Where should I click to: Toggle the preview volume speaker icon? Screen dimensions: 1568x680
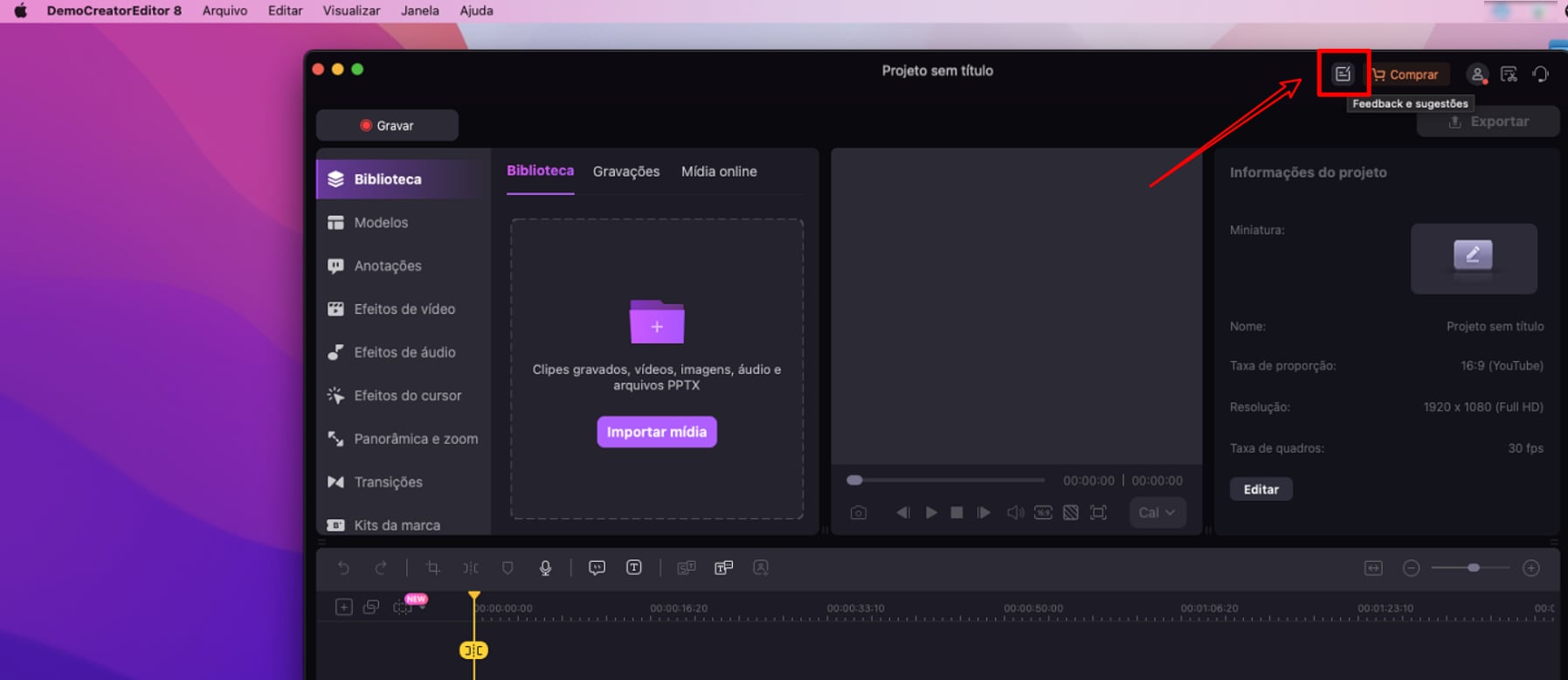[x=1014, y=513]
